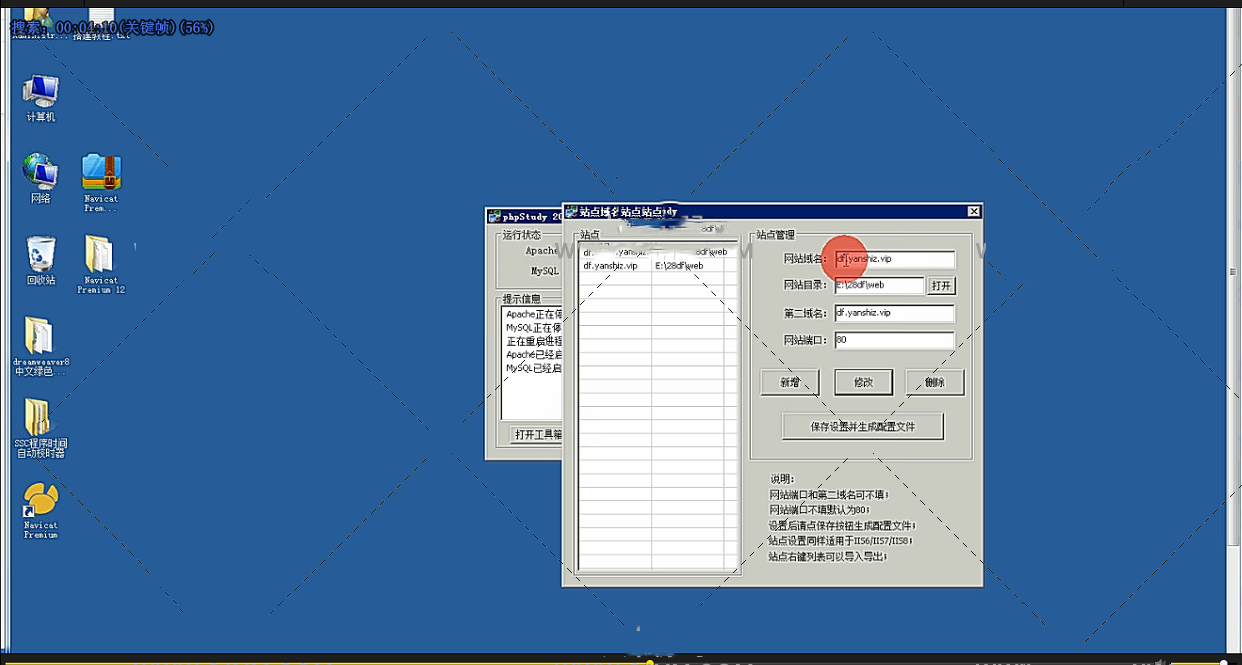This screenshot has width=1242, height=665.
Task: Click the 打开 button beside site directory
Action: pyautogui.click(x=941, y=286)
